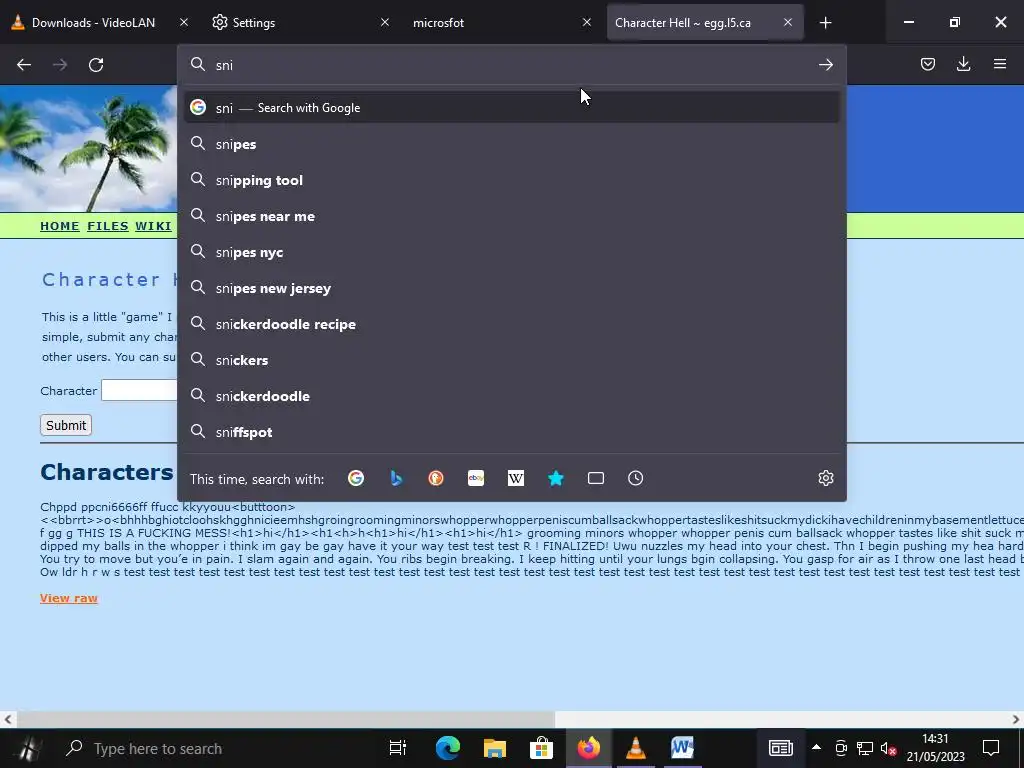The image size is (1024, 768).
Task: Search this time with Google icon
Action: coord(356,479)
